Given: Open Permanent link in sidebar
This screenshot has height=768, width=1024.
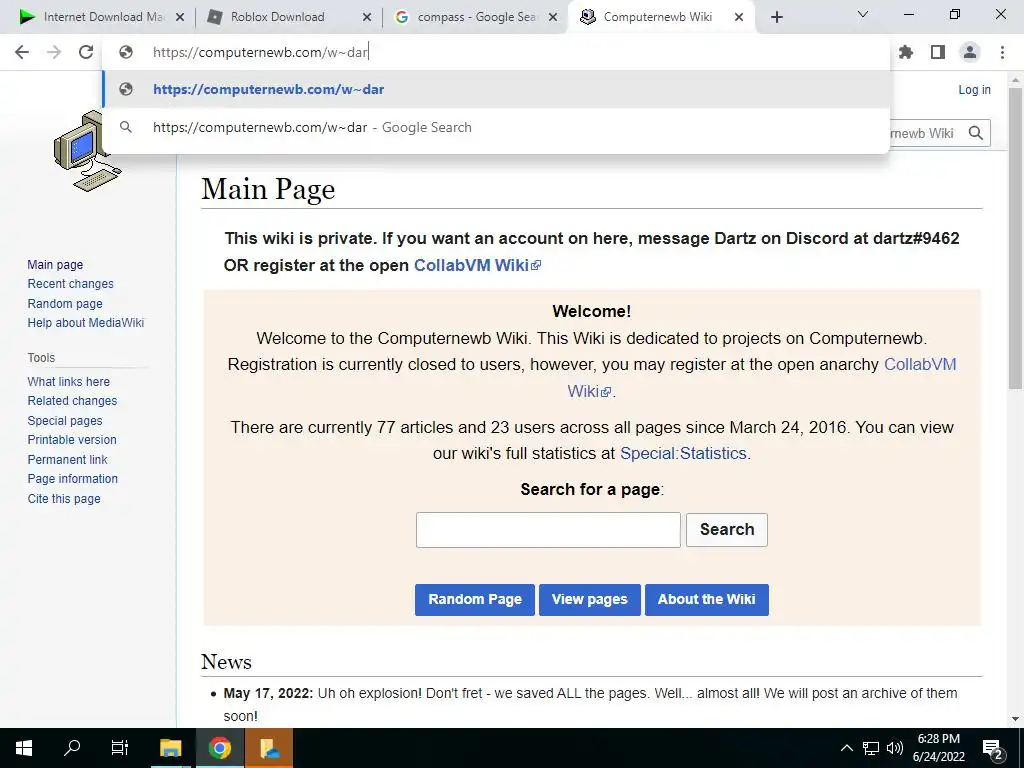Looking at the screenshot, I should tap(67, 459).
